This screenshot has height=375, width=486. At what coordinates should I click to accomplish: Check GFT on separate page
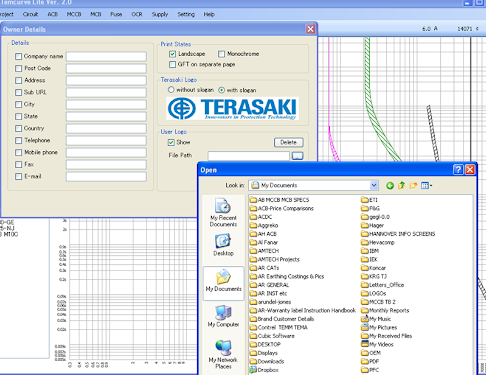(x=172, y=64)
